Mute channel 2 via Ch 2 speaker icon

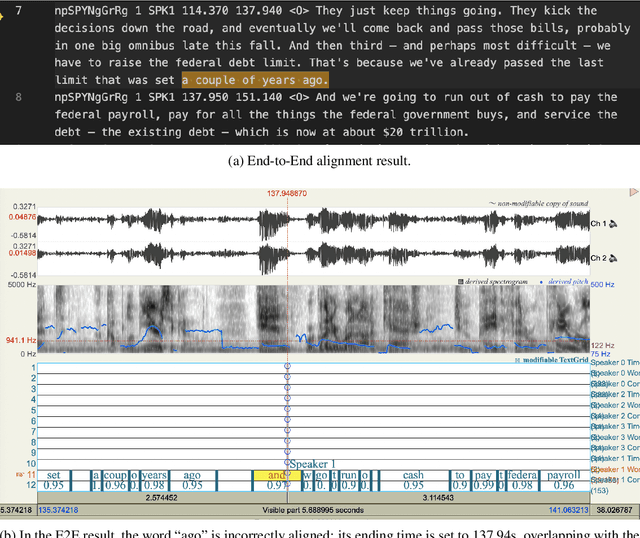click(x=613, y=258)
